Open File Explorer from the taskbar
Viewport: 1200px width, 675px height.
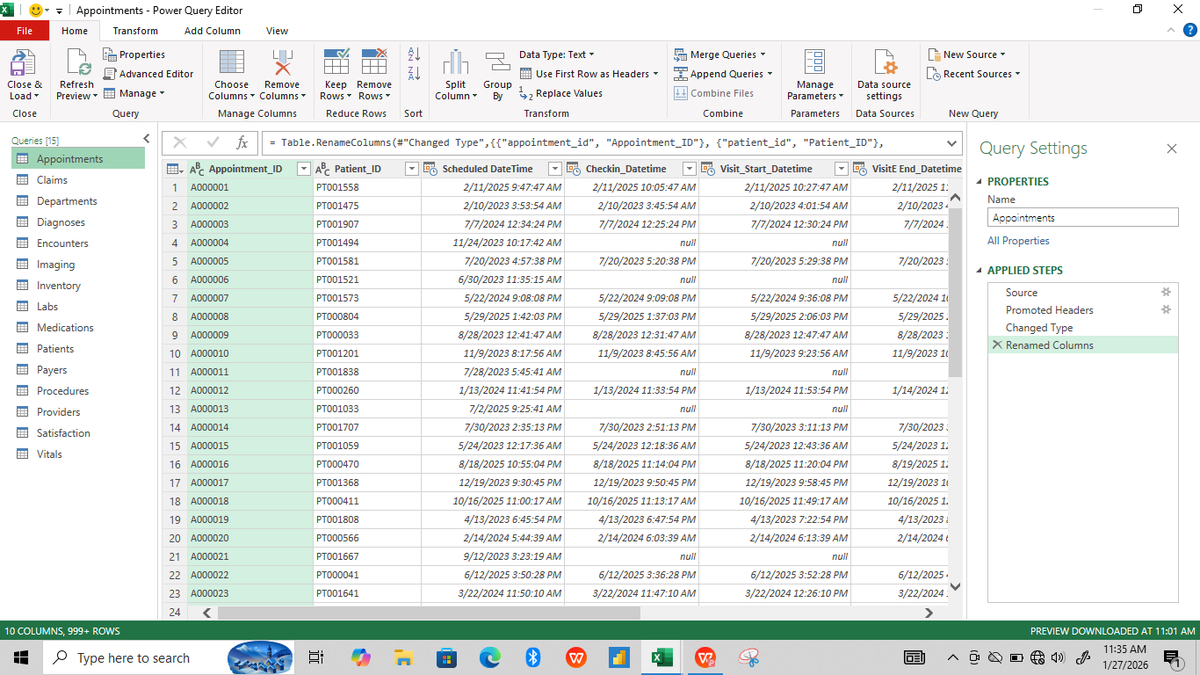click(402, 657)
